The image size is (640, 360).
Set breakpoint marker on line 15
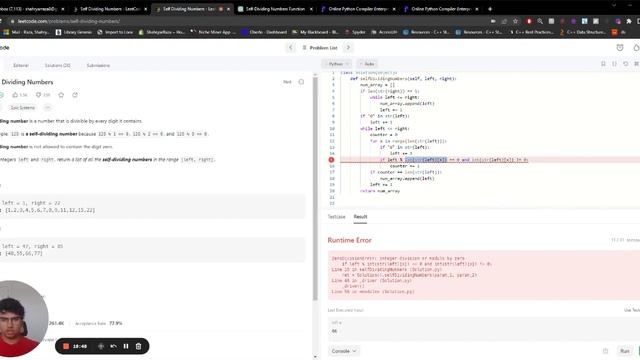tap(331, 160)
